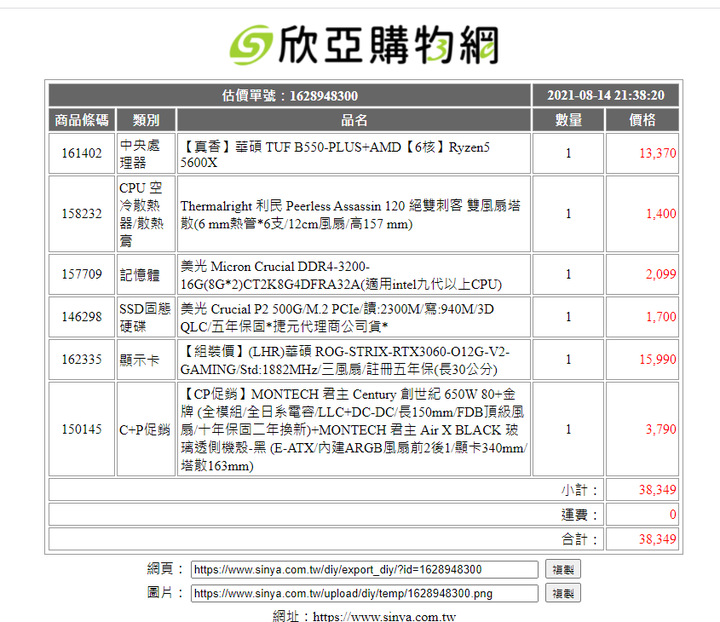This screenshot has width=720, height=622.
Task: Click the timestamp 2021-08-14 21:38:20
Action: 605,95
